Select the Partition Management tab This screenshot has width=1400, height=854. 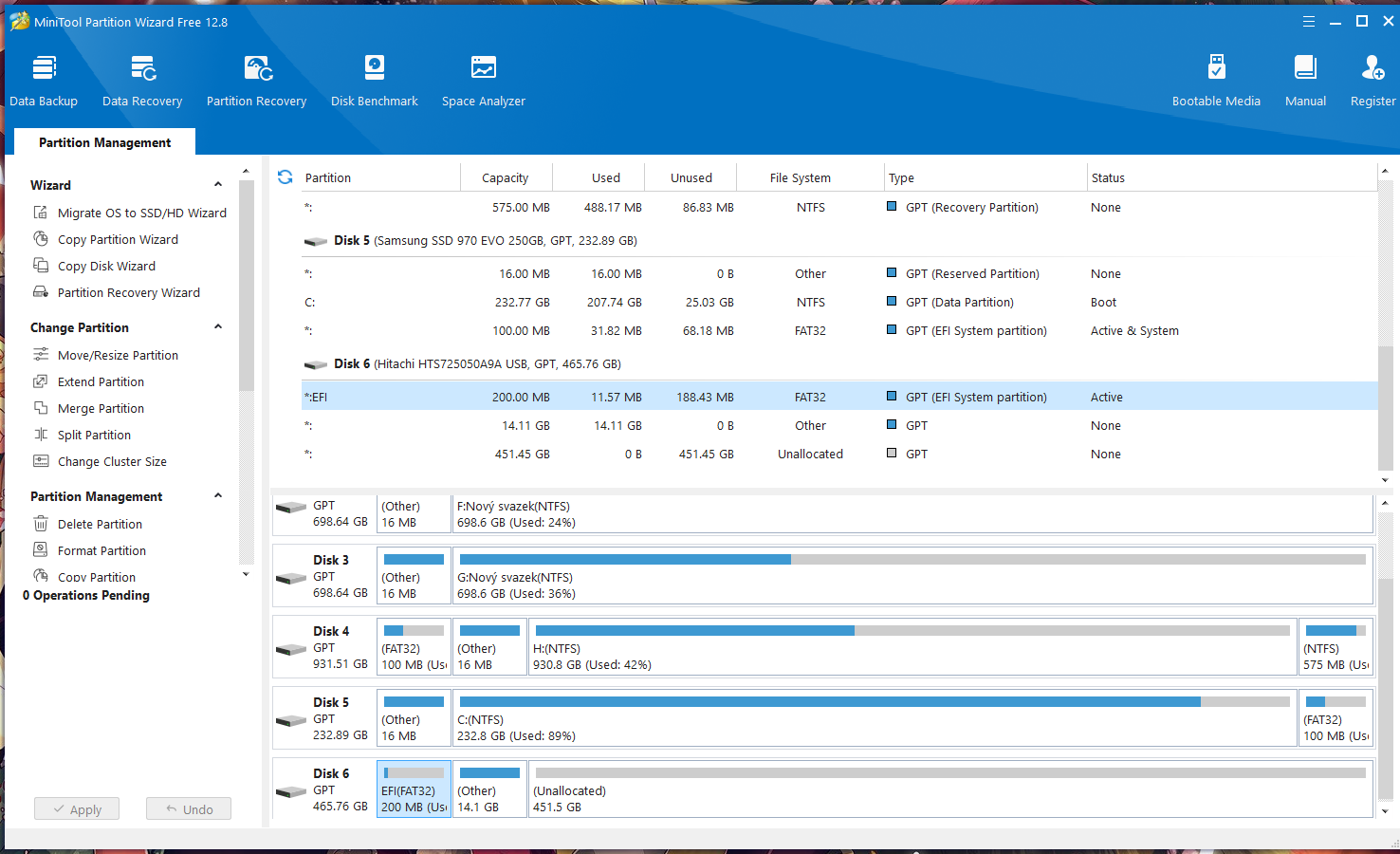[x=104, y=142]
